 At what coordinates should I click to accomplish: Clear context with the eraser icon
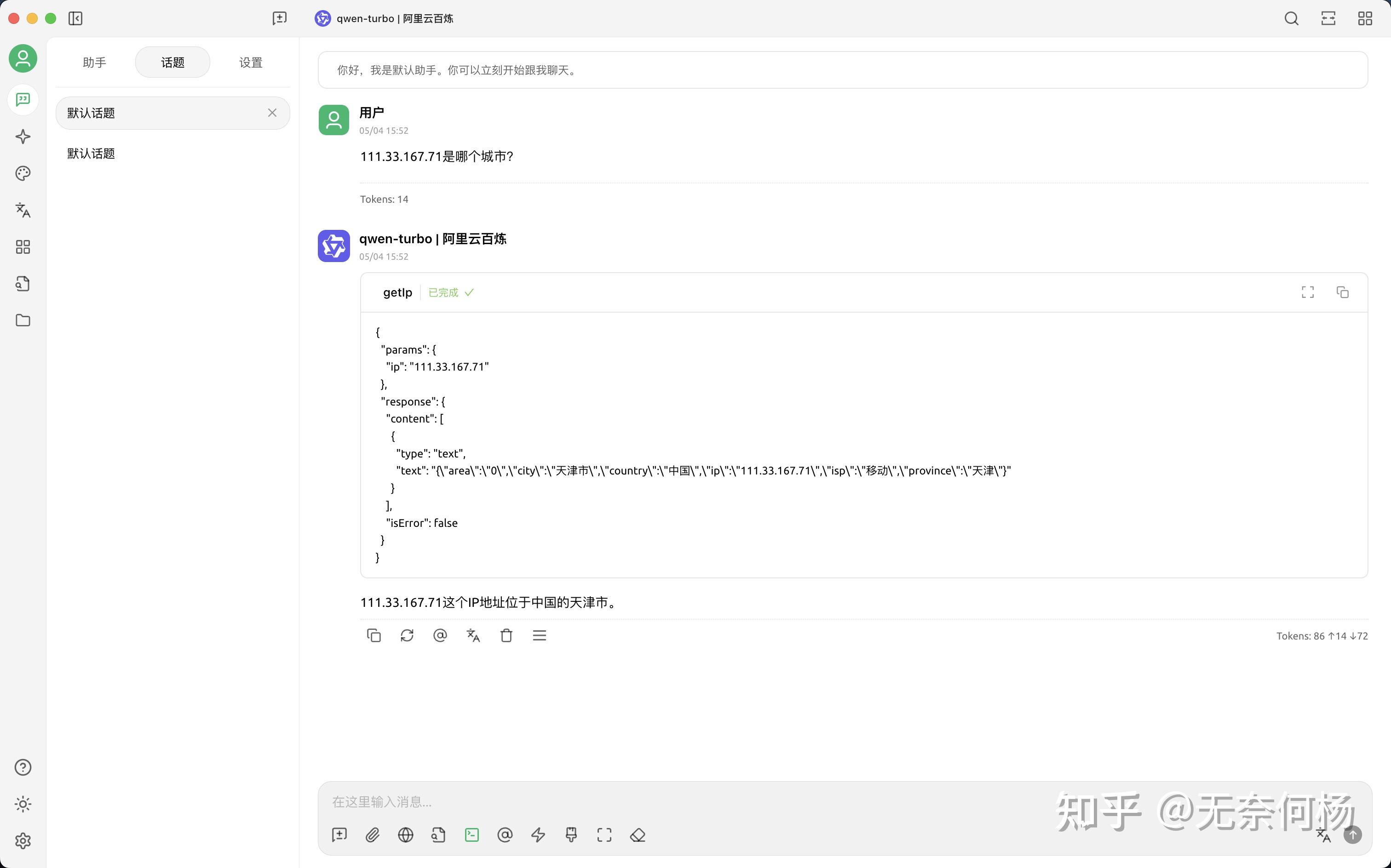click(638, 835)
